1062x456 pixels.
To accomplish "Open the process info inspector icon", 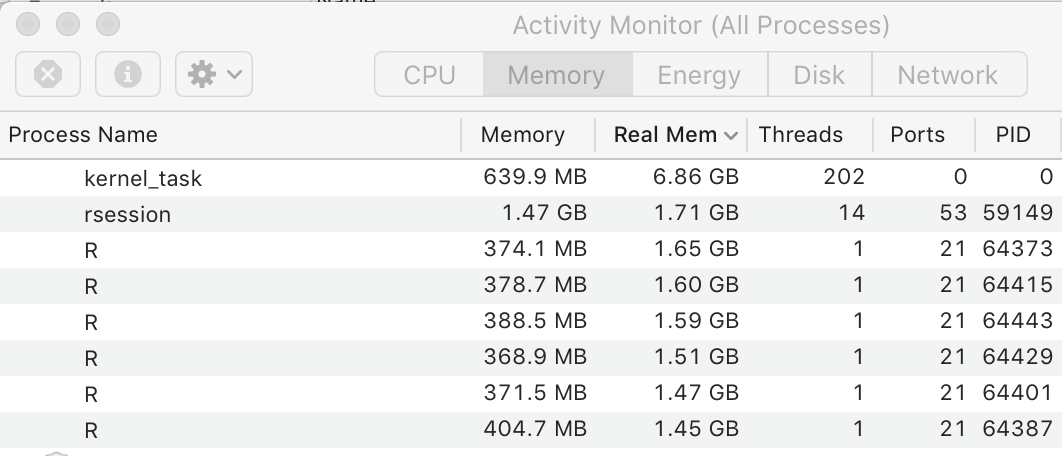I will [128, 75].
